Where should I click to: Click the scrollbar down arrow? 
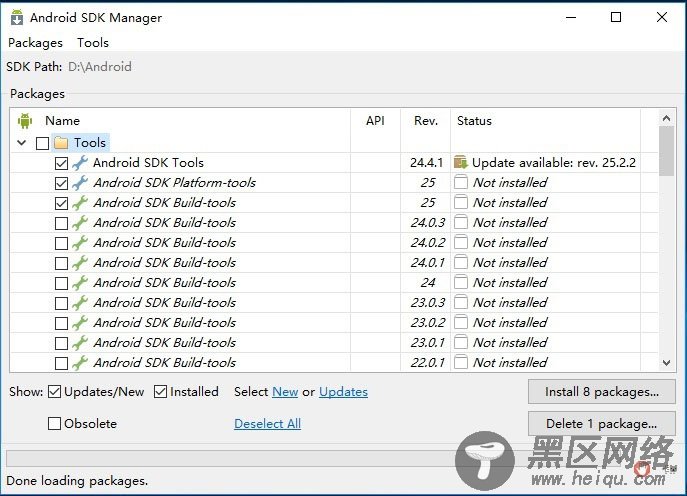666,363
